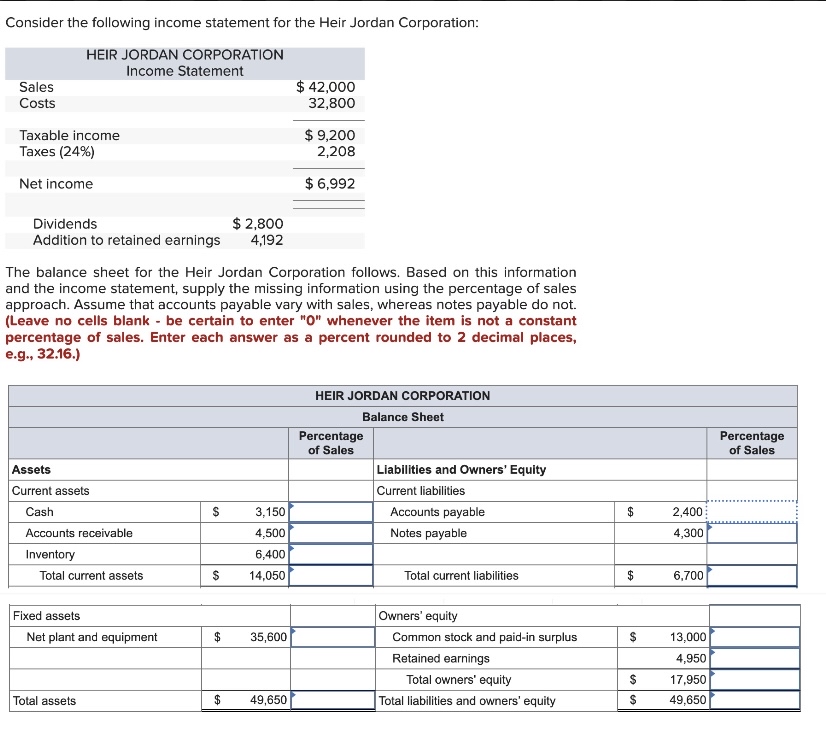Select the Total current liabilities percentage field

(x=752, y=576)
